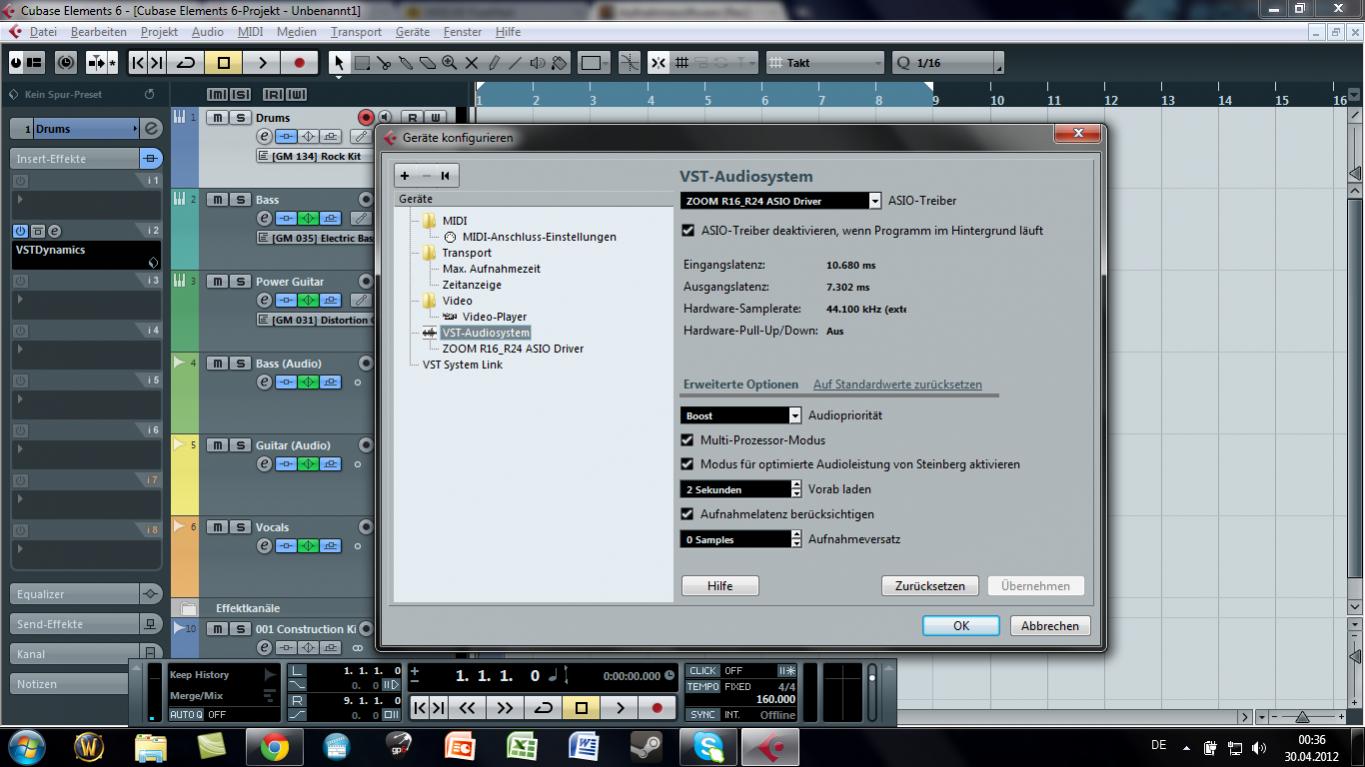1365x767 pixels.
Task: Open the Projekt menu
Action: tap(159, 32)
